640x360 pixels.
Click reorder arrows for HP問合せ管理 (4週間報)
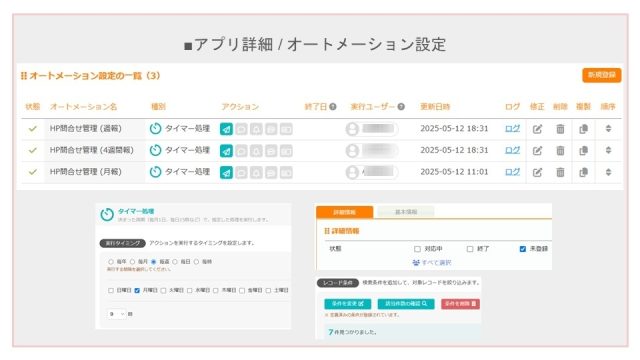[608, 150]
